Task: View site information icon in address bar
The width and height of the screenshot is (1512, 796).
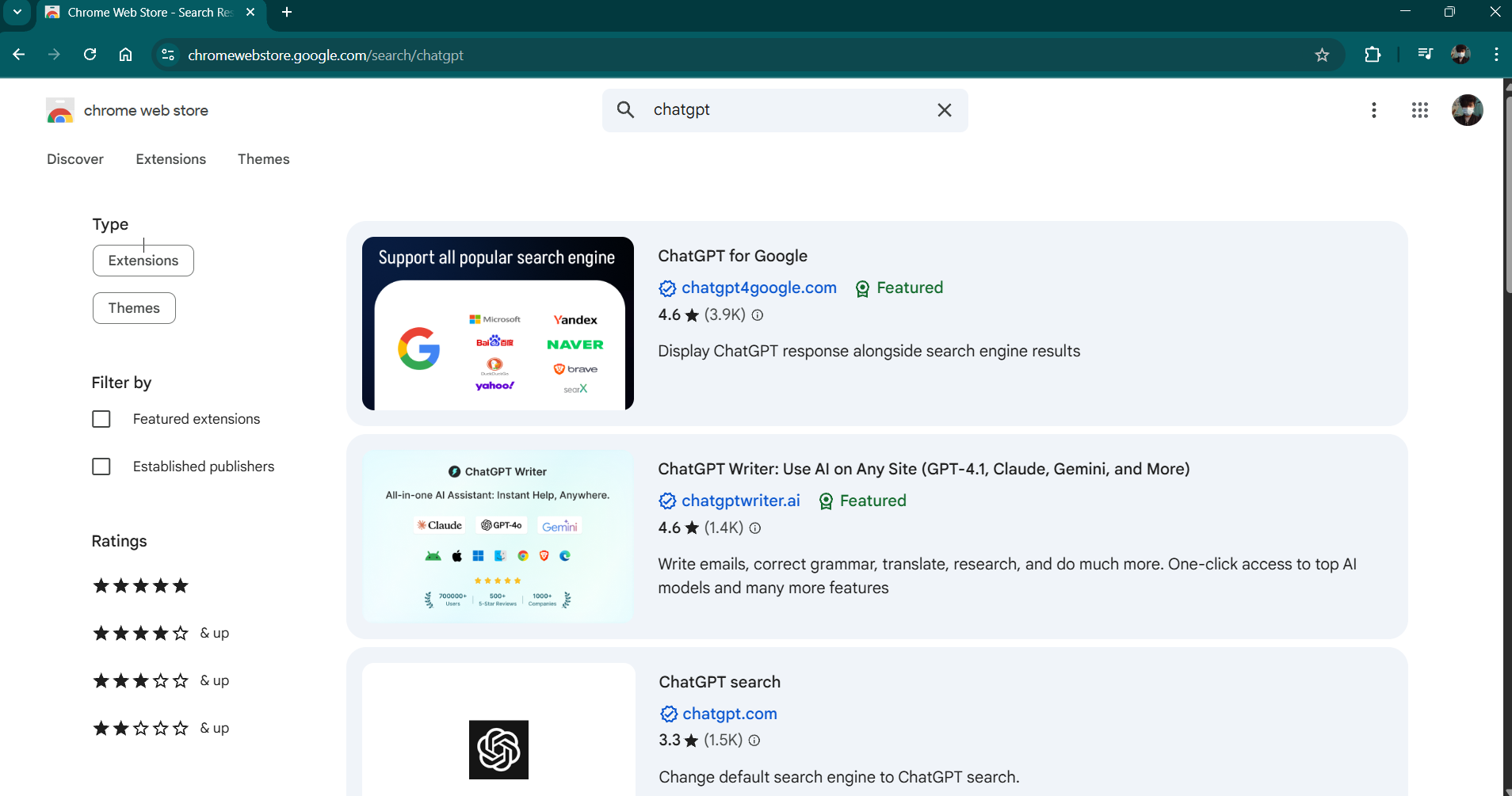Action: 168,55
